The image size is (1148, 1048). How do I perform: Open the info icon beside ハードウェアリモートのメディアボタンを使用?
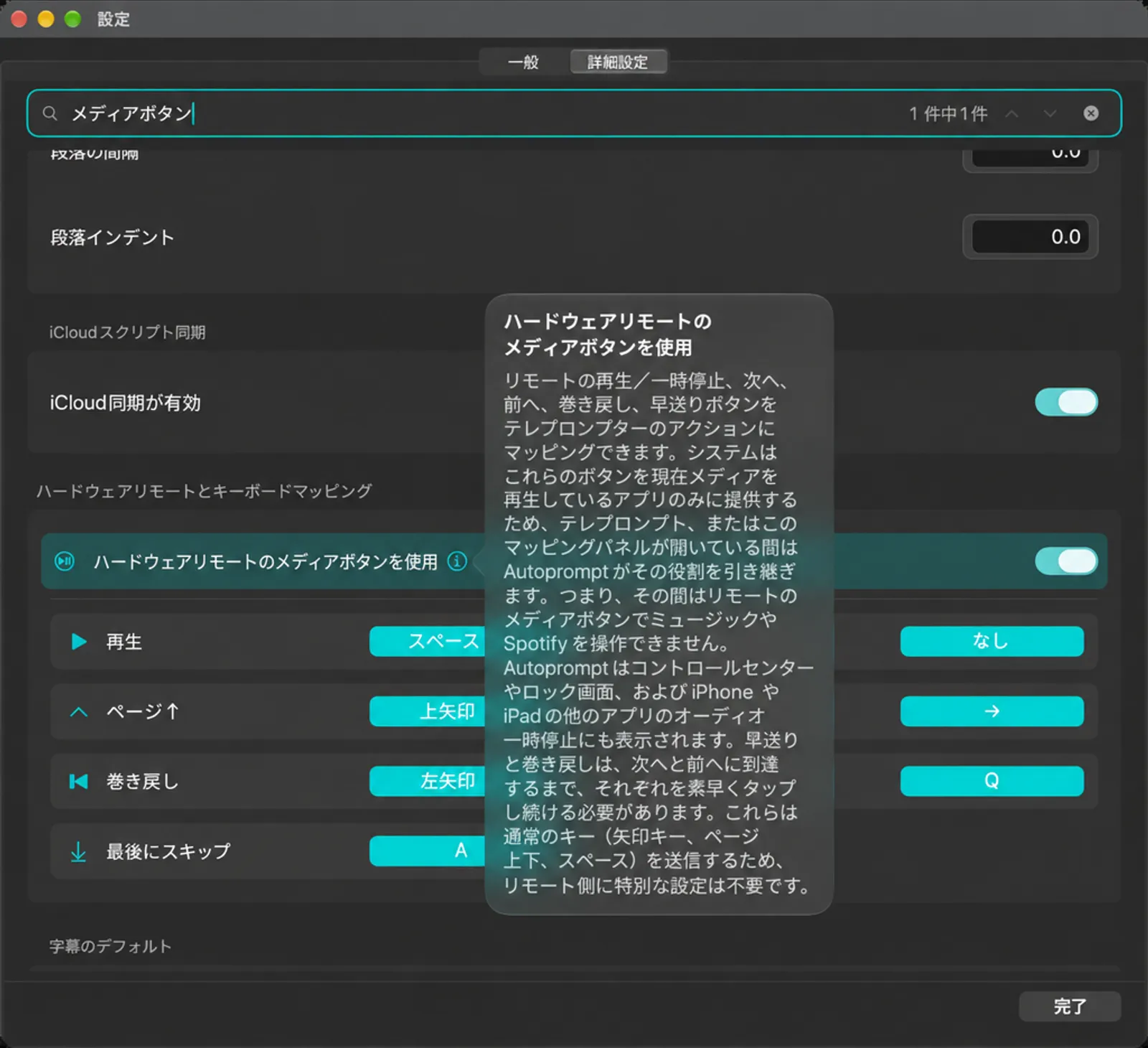tap(457, 561)
